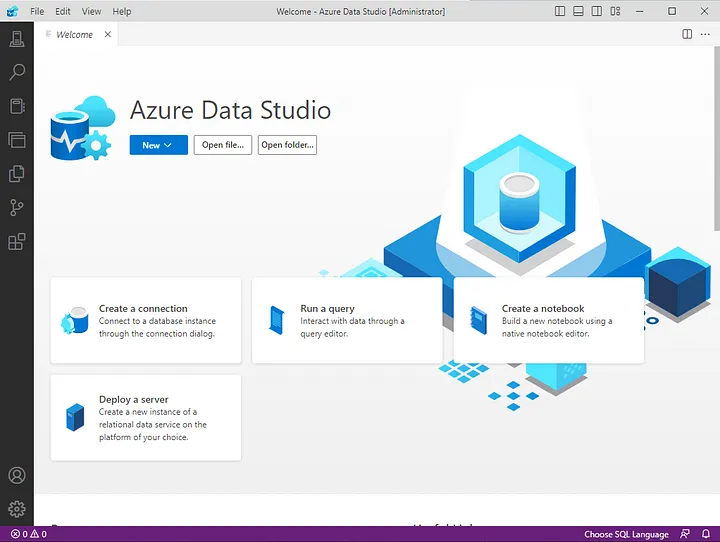
Task: Open the Source Control view
Action: pos(16,208)
